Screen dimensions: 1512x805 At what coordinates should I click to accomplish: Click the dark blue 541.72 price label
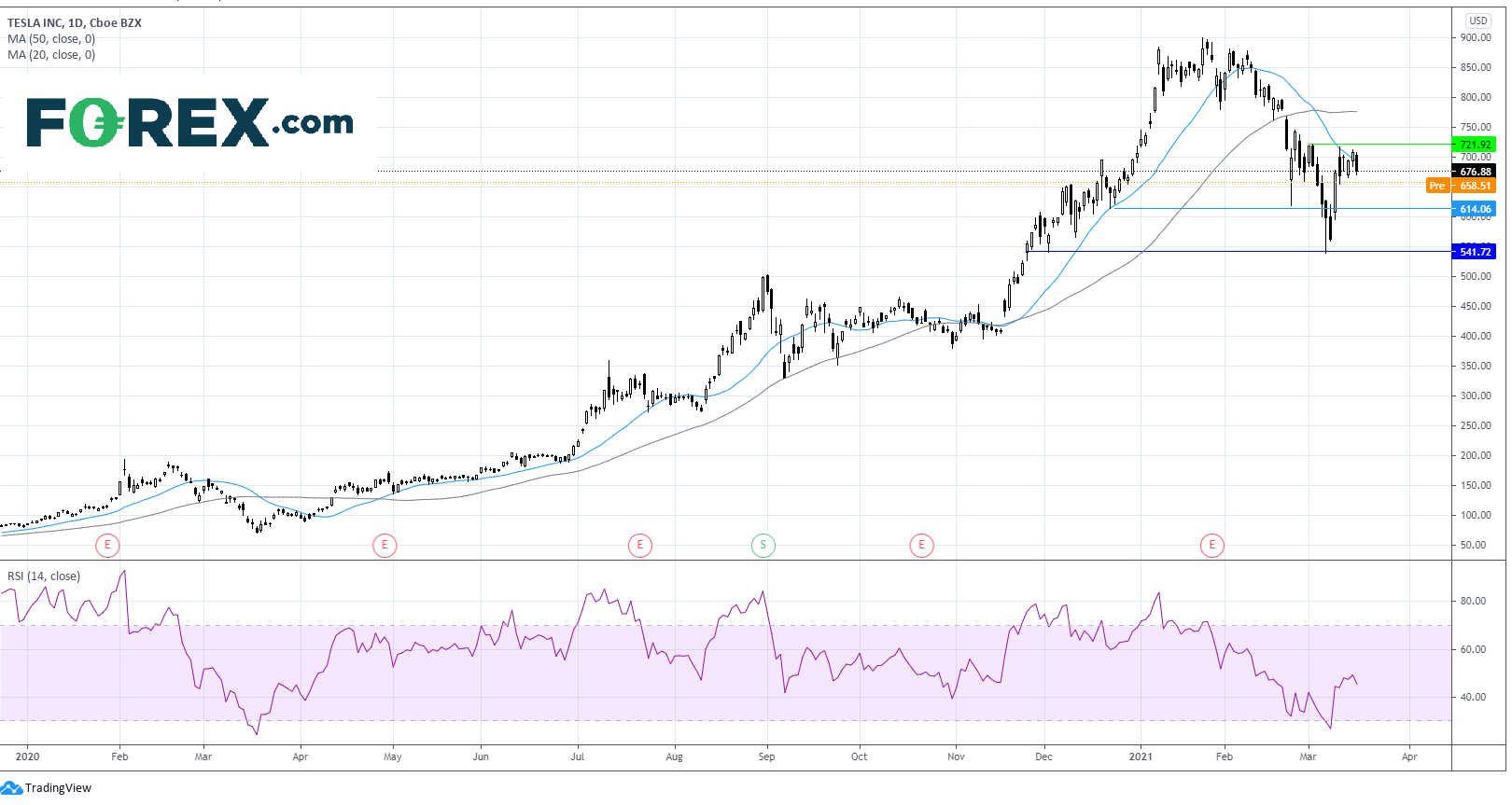coord(1474,252)
